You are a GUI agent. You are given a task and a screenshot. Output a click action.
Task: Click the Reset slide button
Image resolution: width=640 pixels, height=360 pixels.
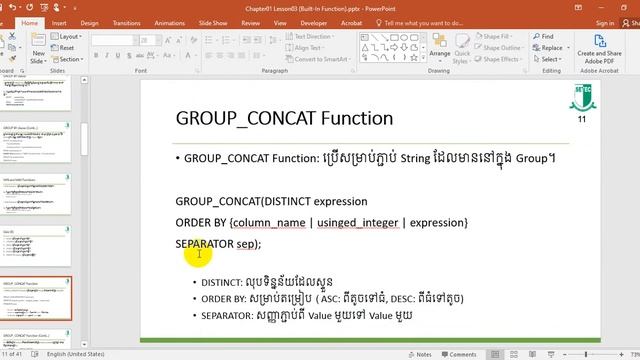coord(62,48)
